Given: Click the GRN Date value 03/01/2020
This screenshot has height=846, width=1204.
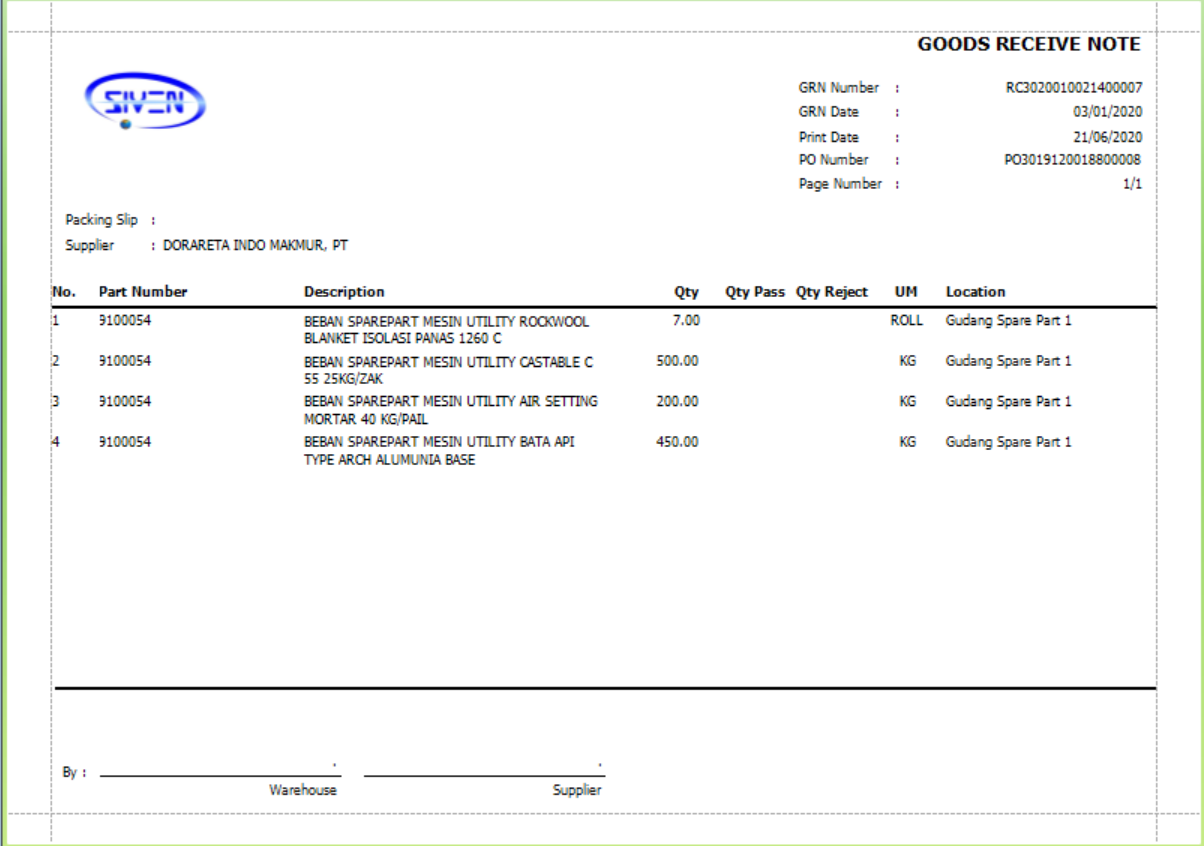Looking at the screenshot, I should pos(1108,112).
